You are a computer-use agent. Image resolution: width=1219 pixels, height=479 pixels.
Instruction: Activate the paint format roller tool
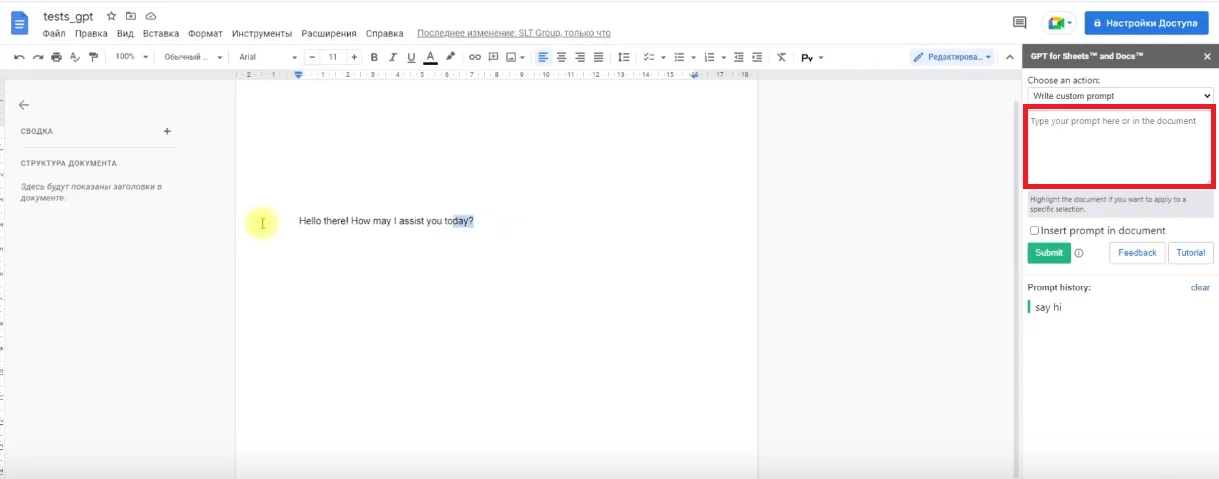tap(94, 57)
